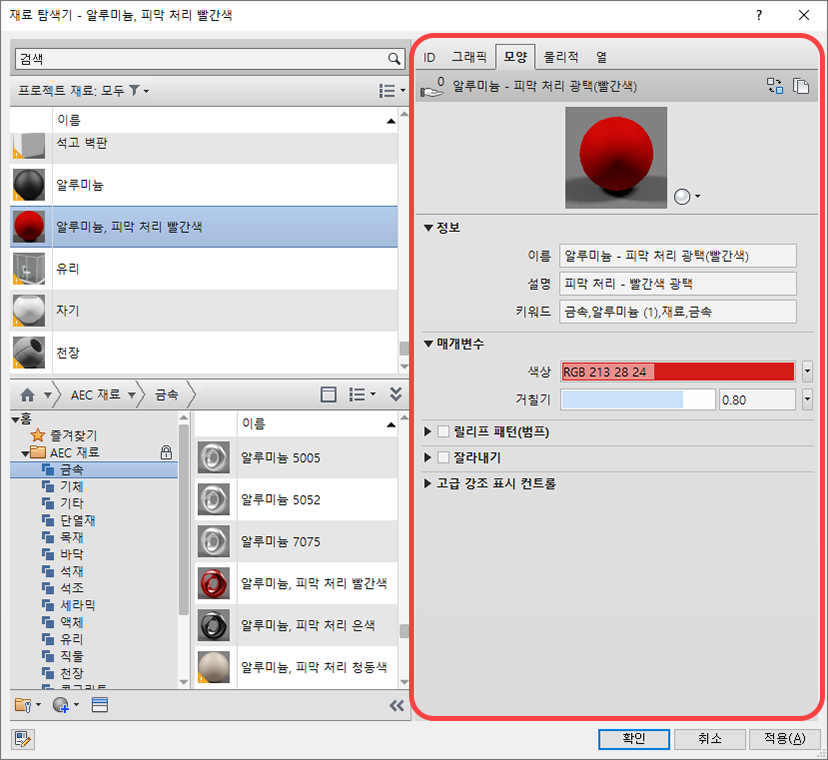The height and width of the screenshot is (760, 828).
Task: Click the shared asset hand icon
Action: pos(432,88)
